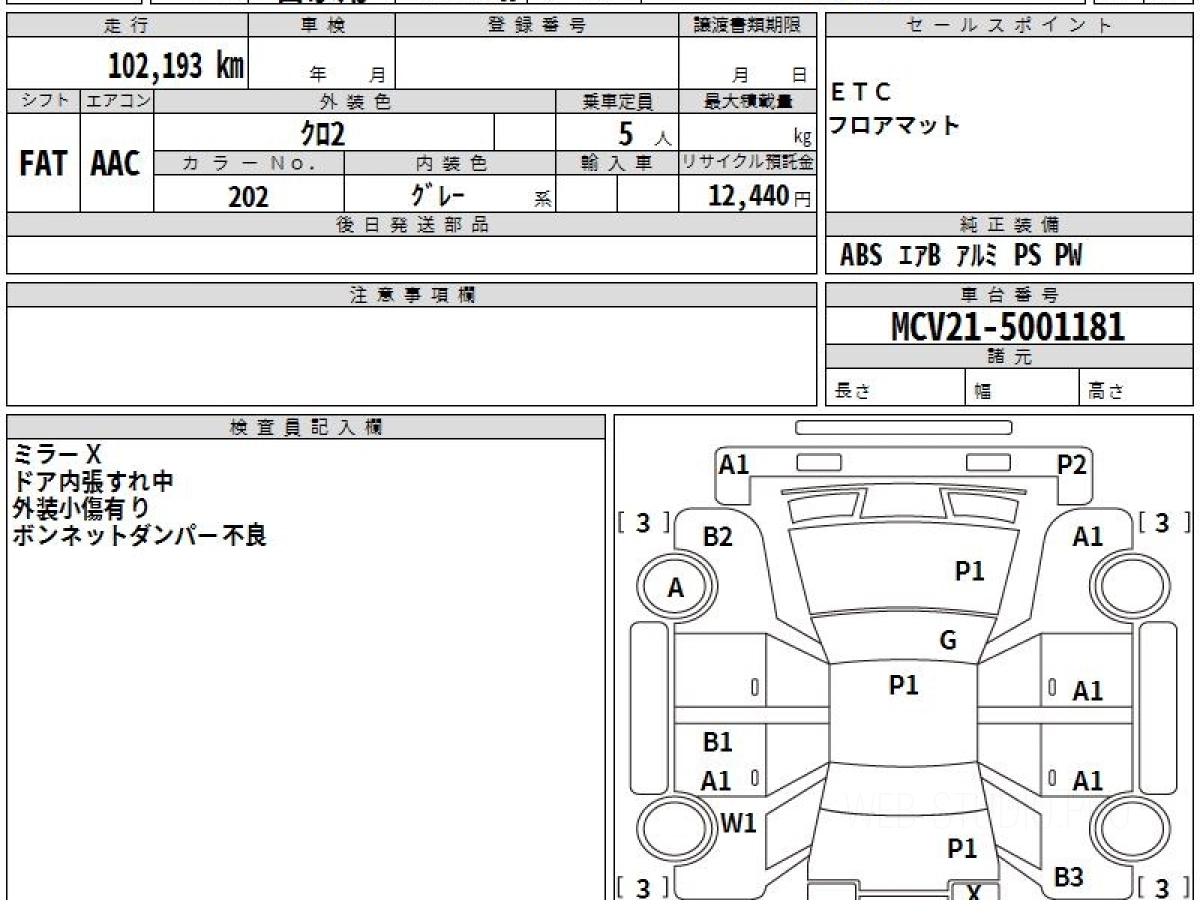Click the 諸元 header
Image resolution: width=1200 pixels, height=900 pixels.
pyautogui.click(x=1009, y=357)
